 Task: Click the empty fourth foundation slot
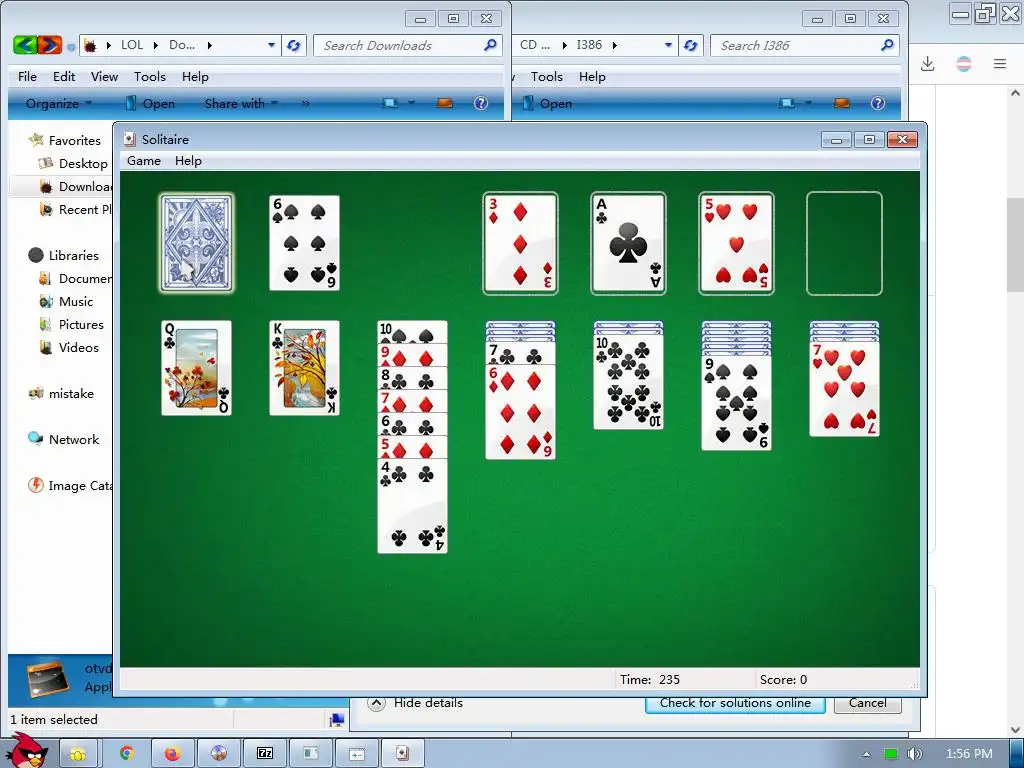(844, 243)
